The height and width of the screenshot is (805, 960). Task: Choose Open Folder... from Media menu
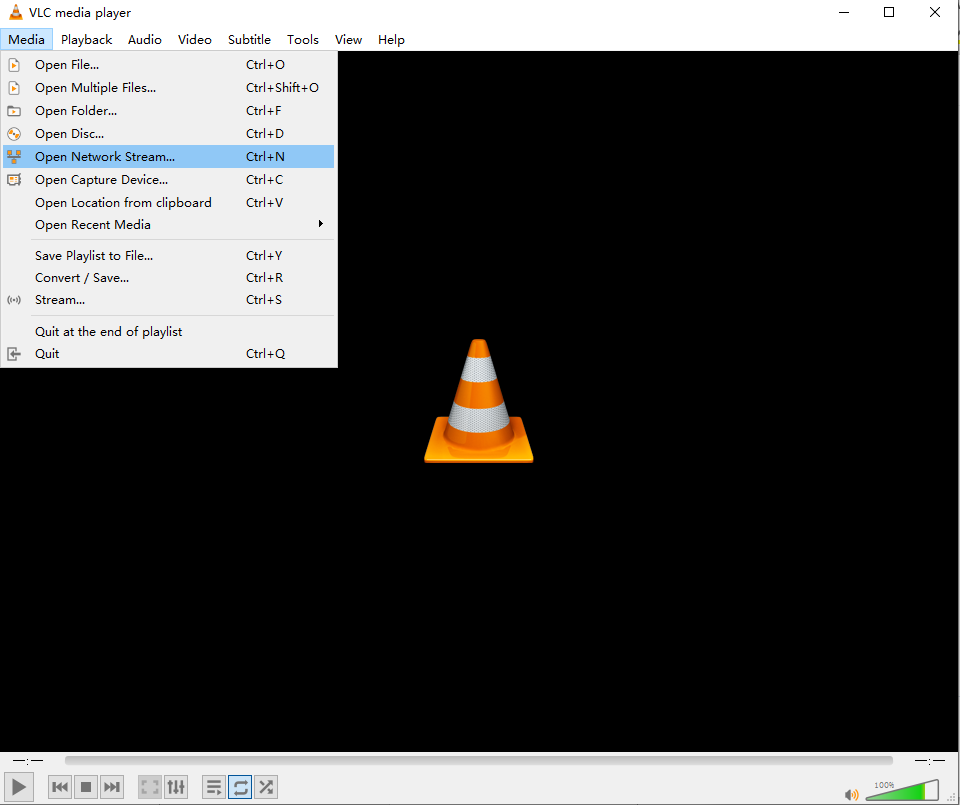[168, 111]
